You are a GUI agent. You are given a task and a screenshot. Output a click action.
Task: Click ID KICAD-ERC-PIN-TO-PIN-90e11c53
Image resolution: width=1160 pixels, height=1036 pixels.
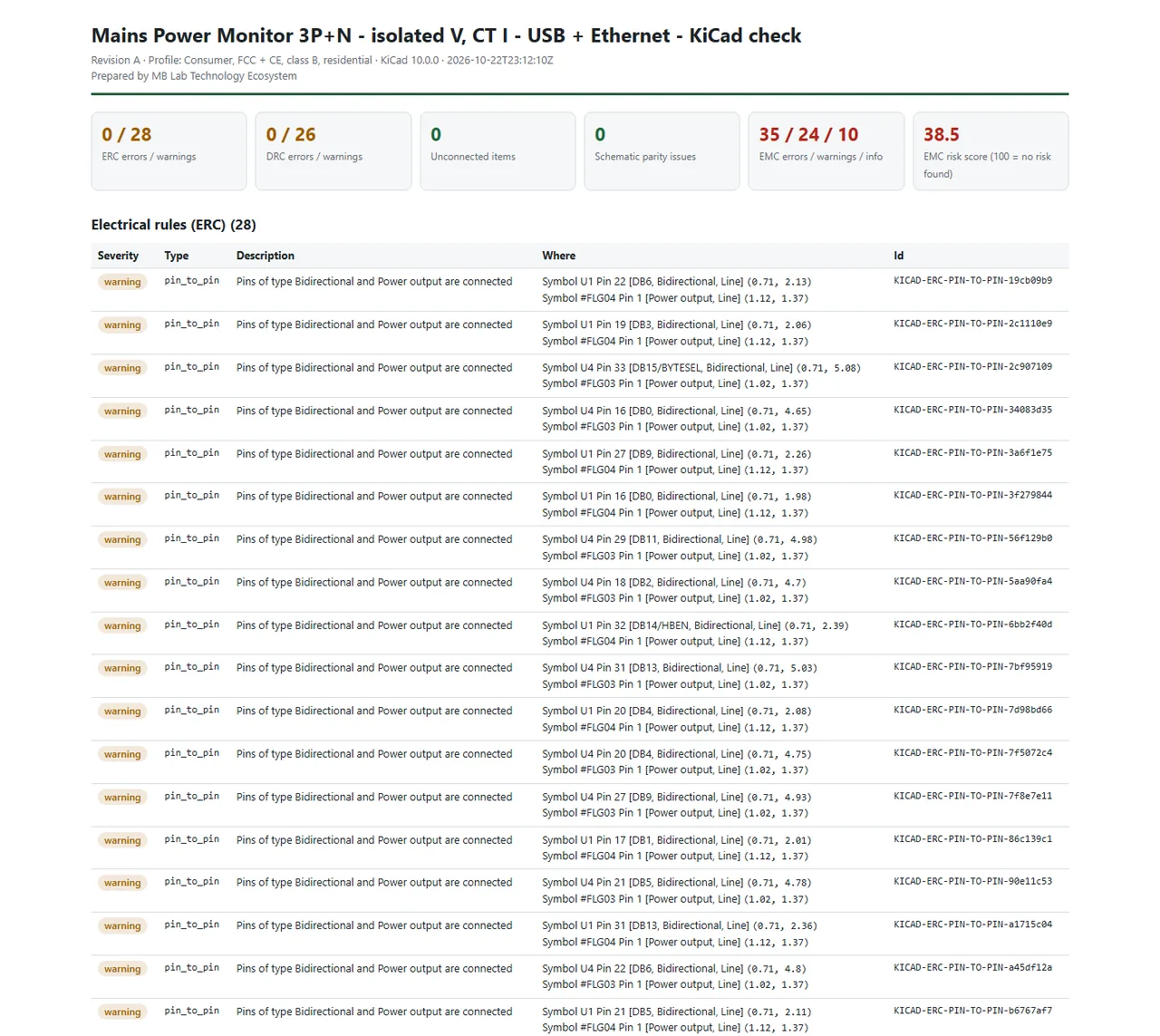973,882
